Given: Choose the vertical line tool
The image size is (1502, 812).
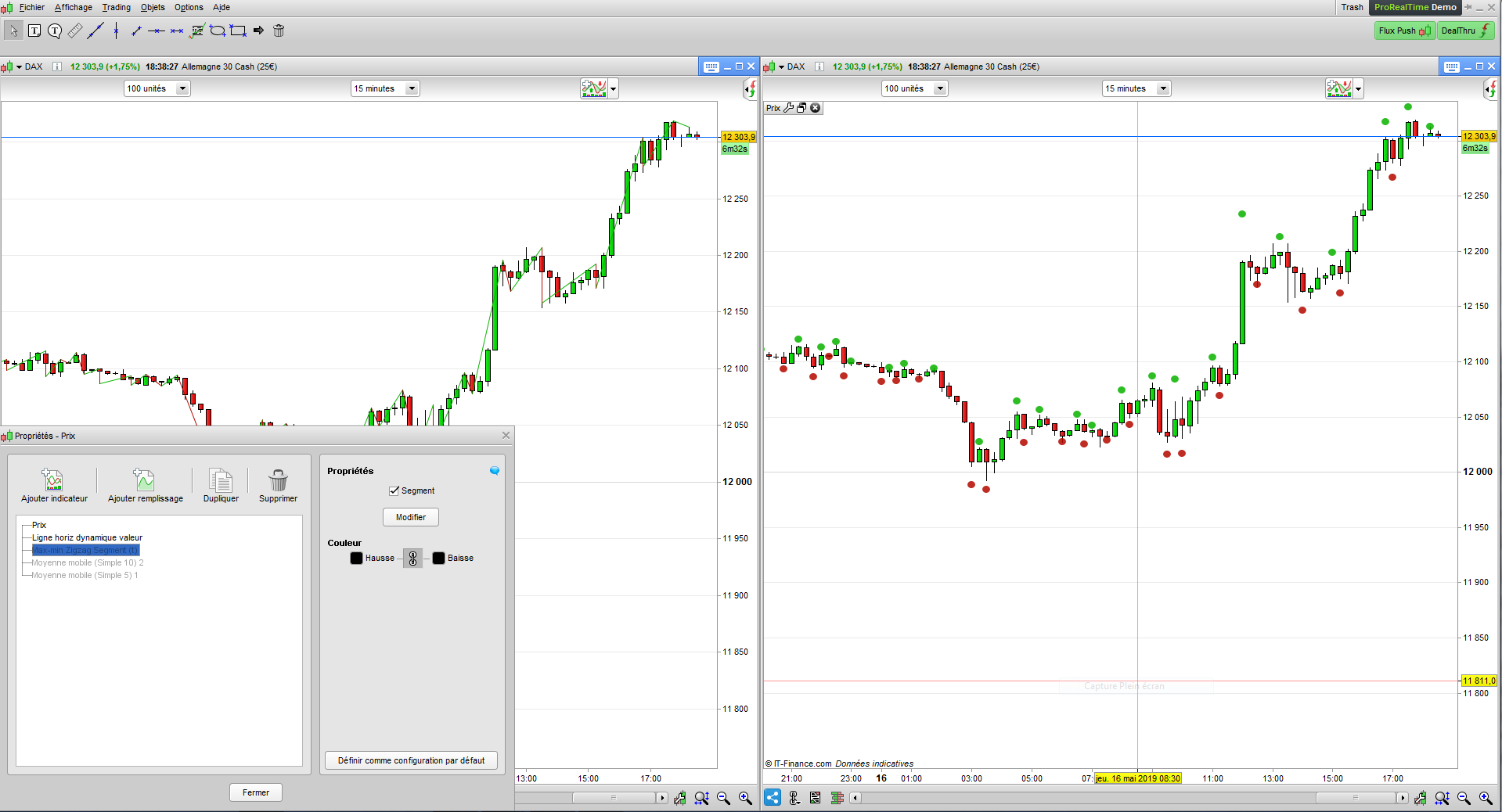Looking at the screenshot, I should click(116, 31).
